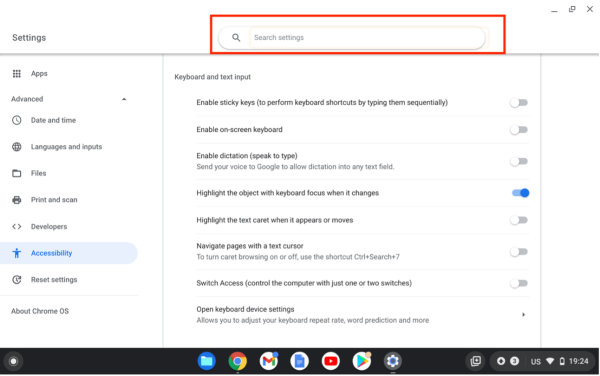The width and height of the screenshot is (600, 376).
Task: Select Accessibility in the sidebar
Action: click(x=68, y=253)
